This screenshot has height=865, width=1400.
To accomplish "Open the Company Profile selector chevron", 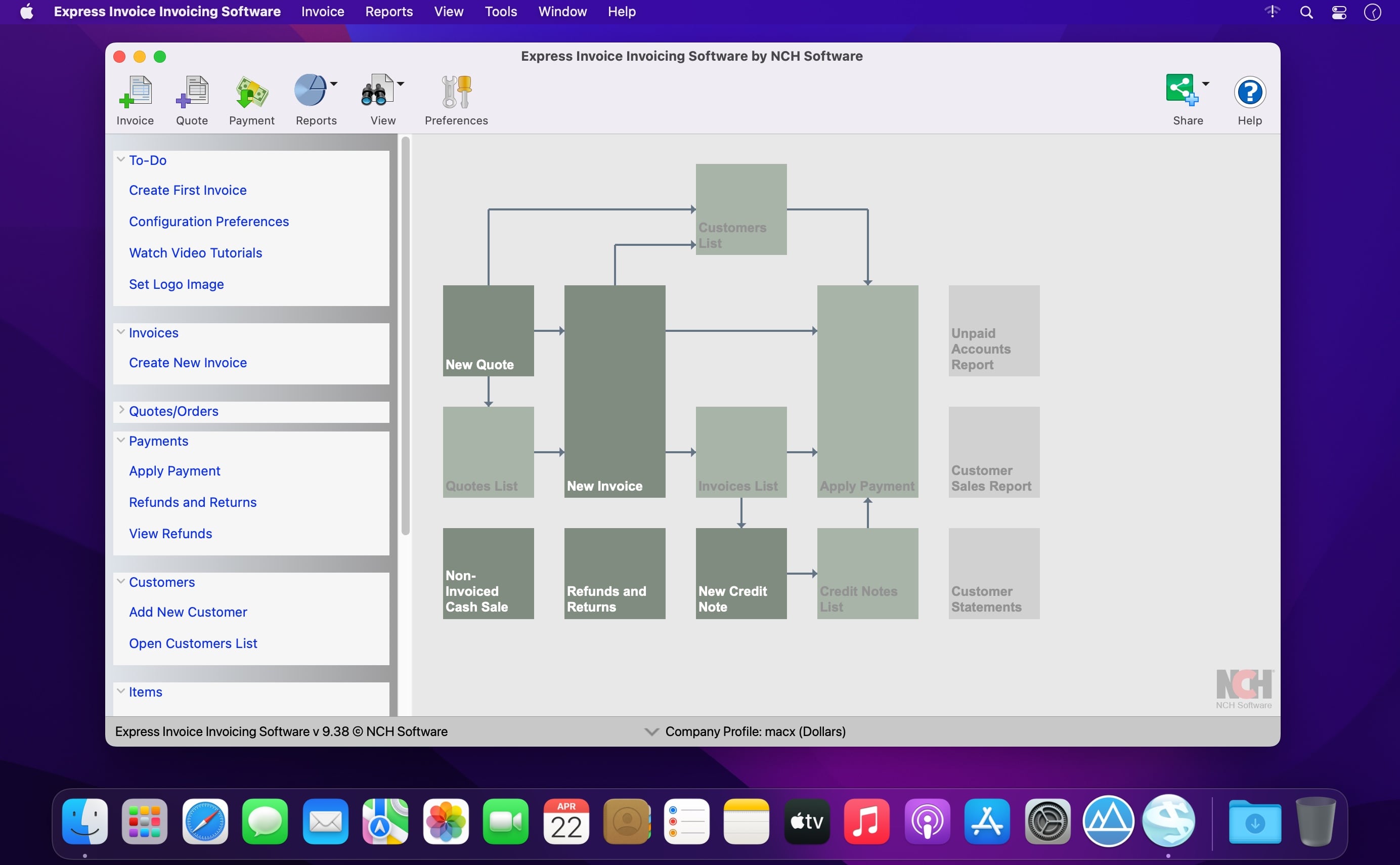I will pos(651,731).
